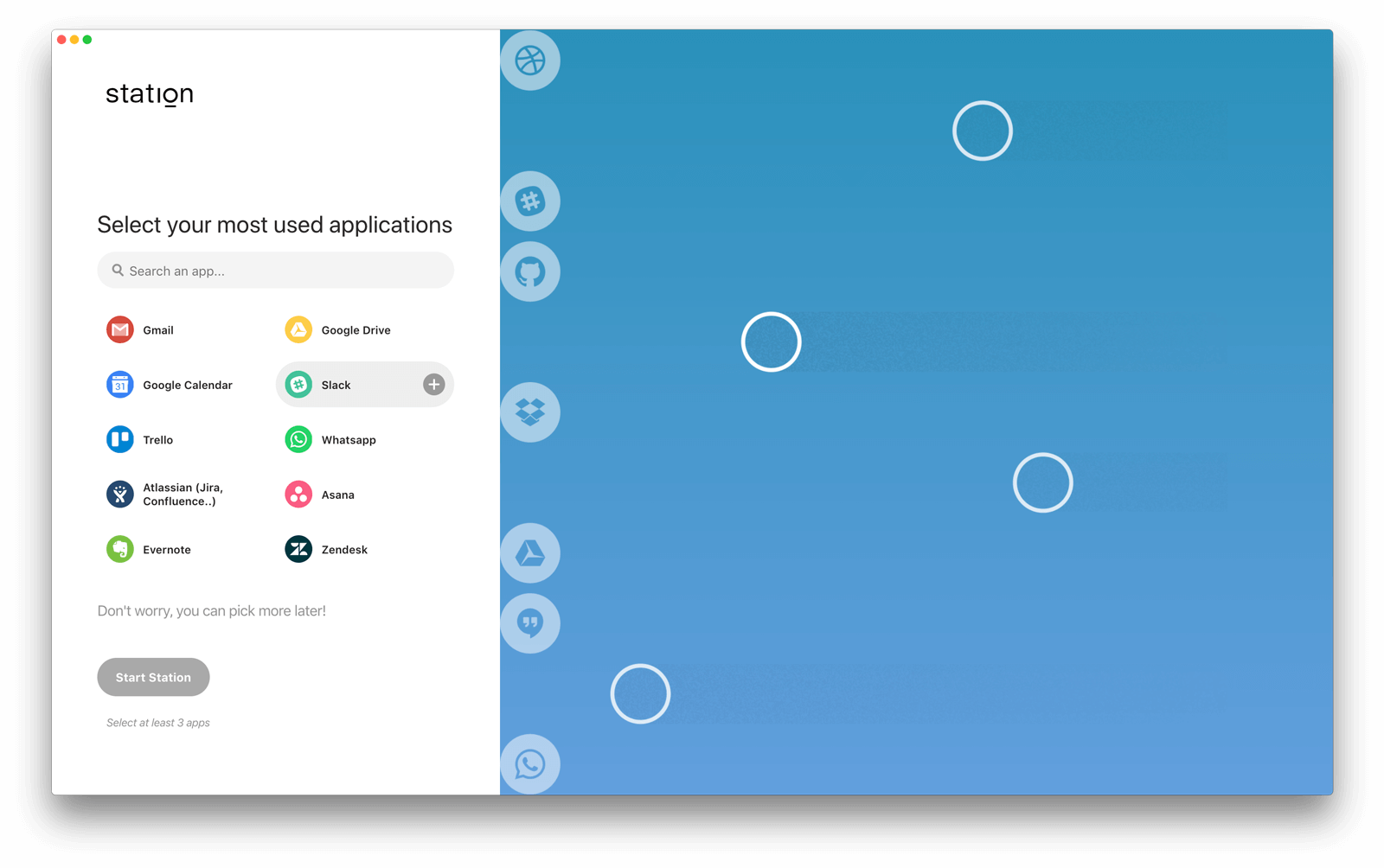Click the Gmail label text
Screen dimensions: 1384x868
point(158,330)
